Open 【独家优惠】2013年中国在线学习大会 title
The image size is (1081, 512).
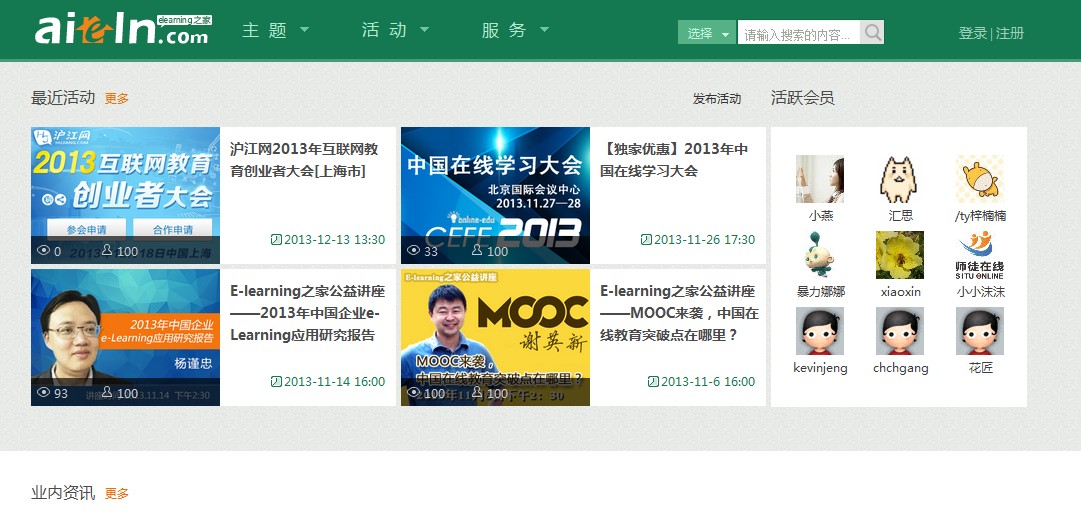(674, 160)
